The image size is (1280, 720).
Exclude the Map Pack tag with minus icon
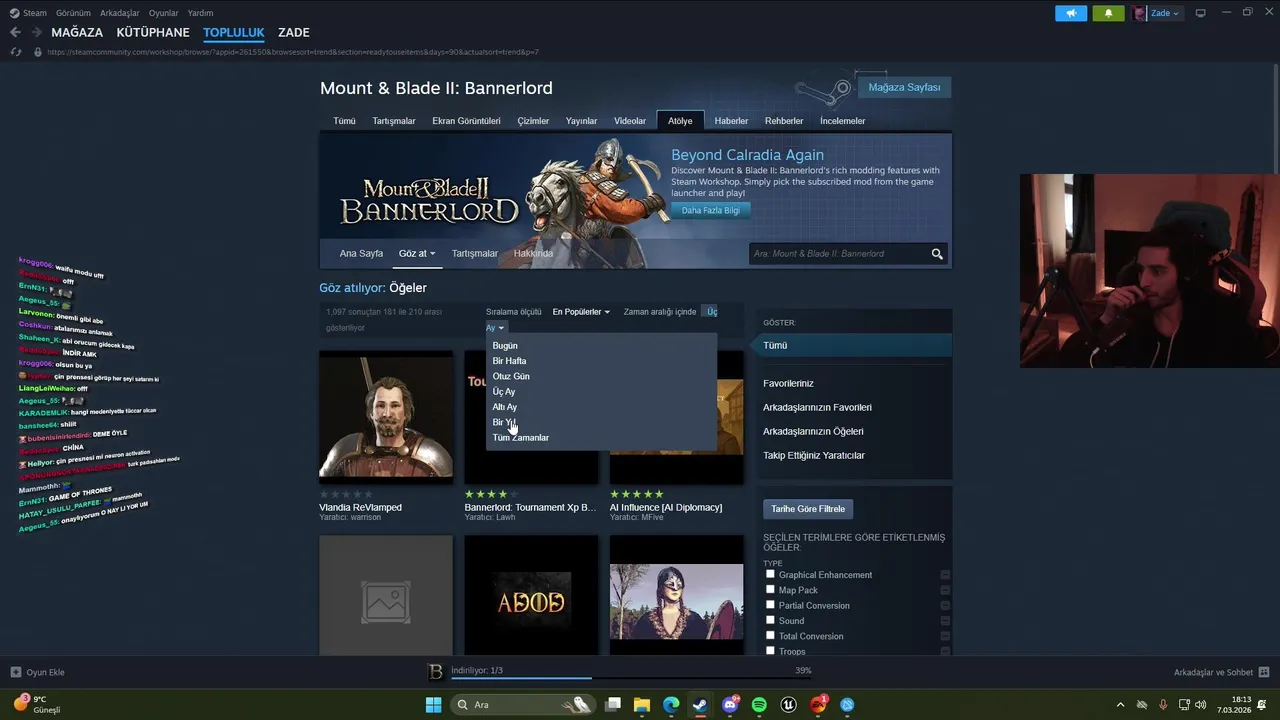(945, 590)
